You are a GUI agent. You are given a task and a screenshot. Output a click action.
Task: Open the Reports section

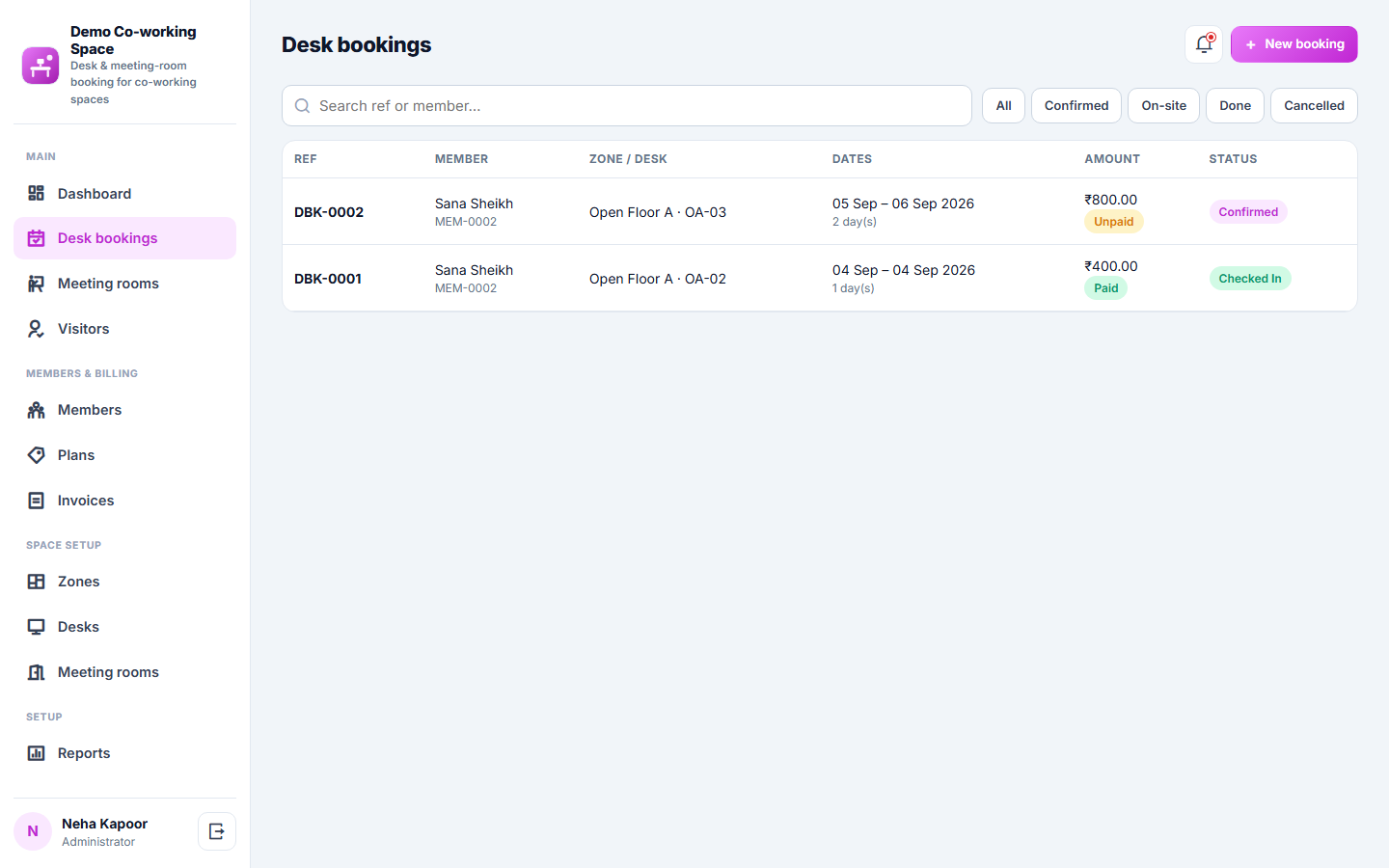point(125,753)
